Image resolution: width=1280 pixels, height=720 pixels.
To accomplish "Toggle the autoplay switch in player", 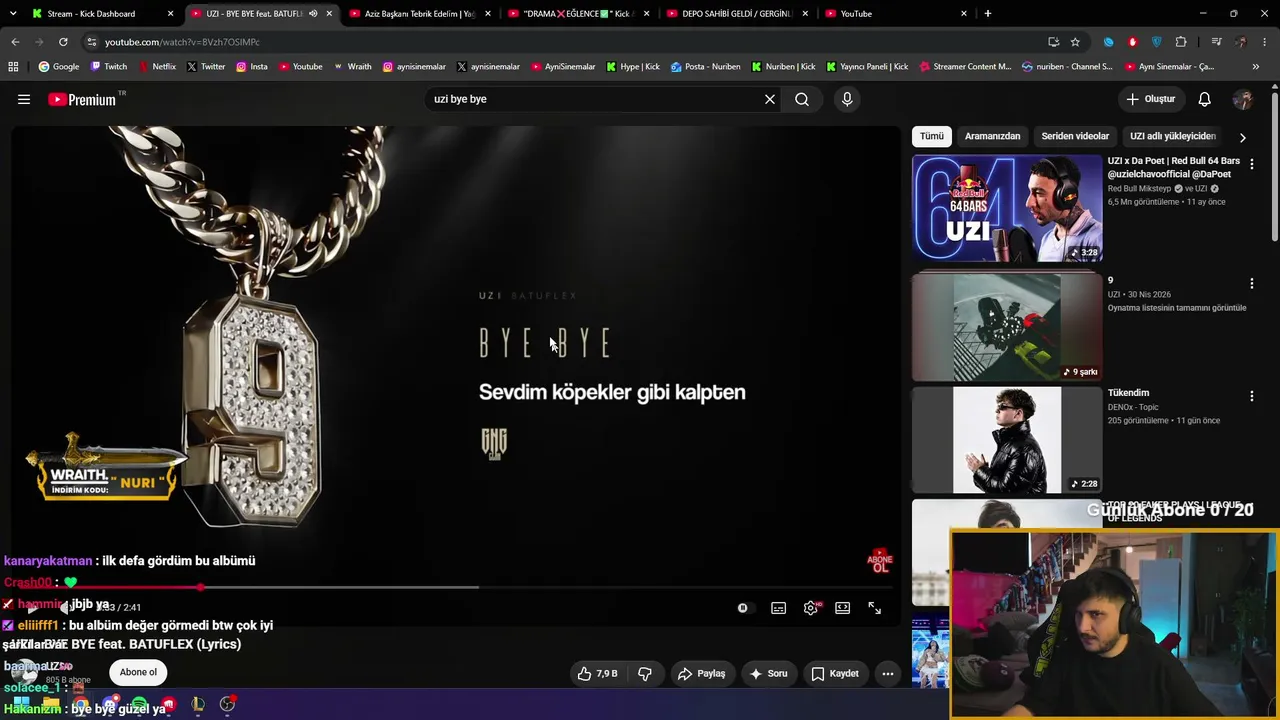I will click(742, 608).
